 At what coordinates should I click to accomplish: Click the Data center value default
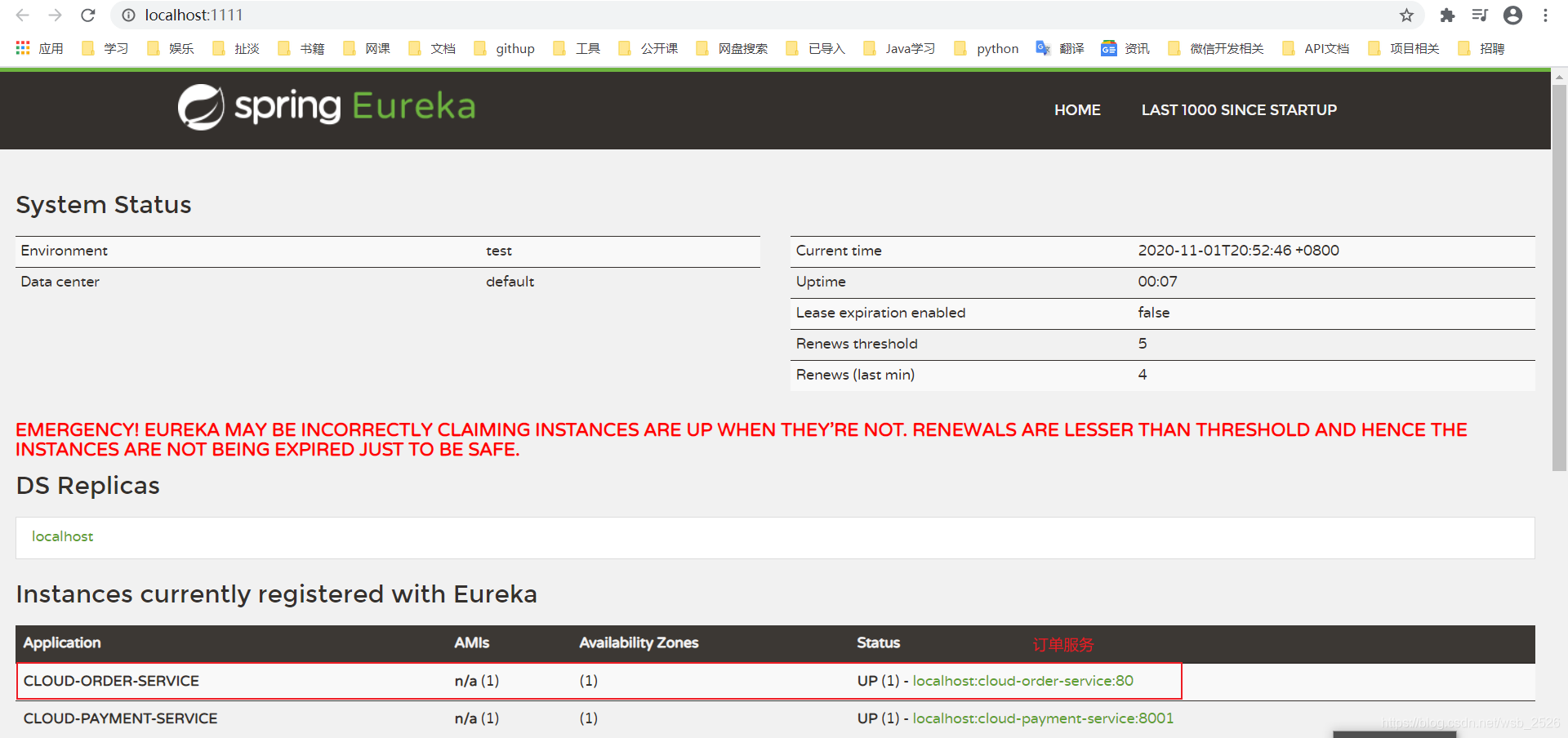pyautogui.click(x=510, y=282)
